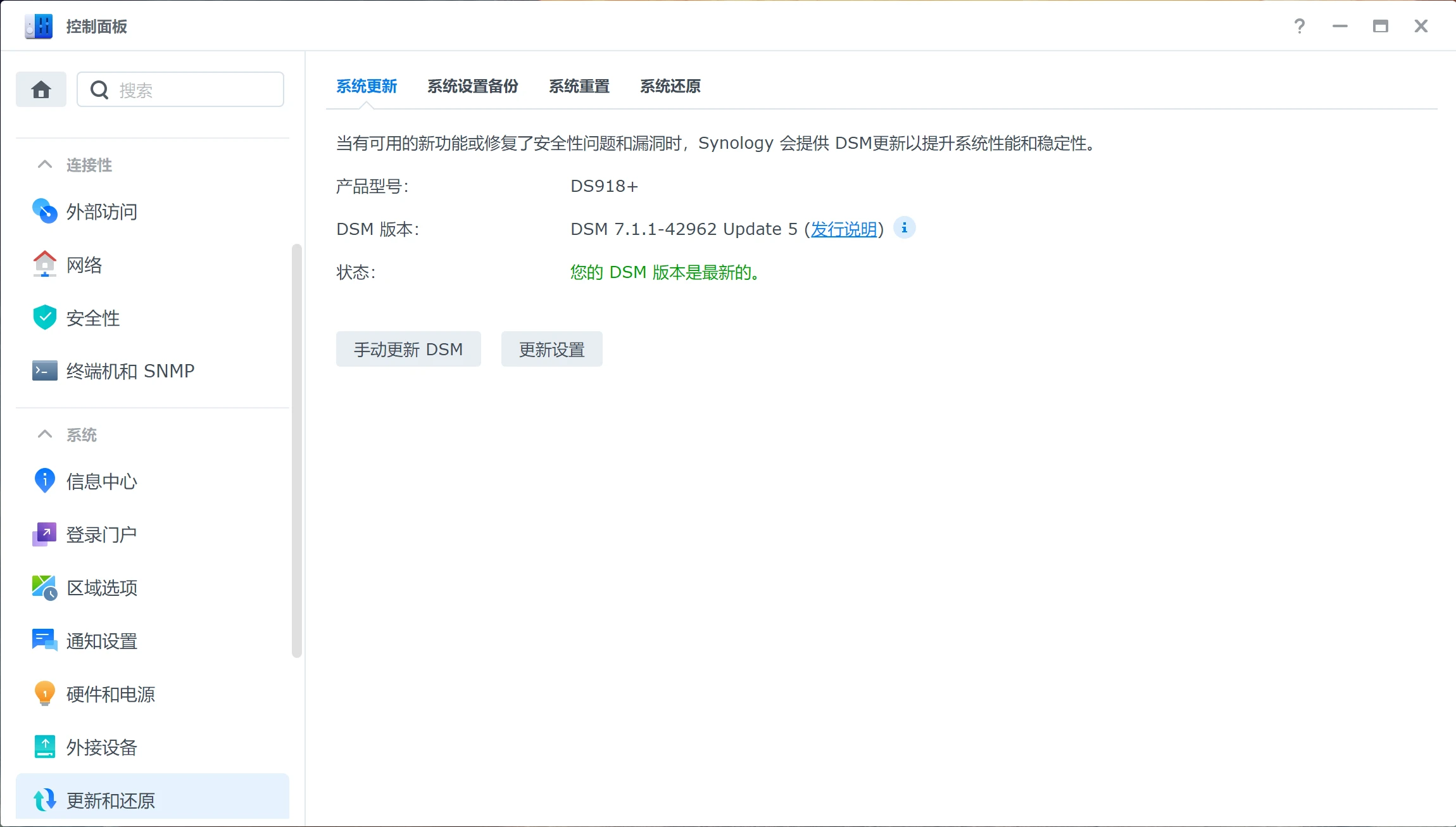
Task: Select the 信息中心 sidebar label
Action: point(102,481)
